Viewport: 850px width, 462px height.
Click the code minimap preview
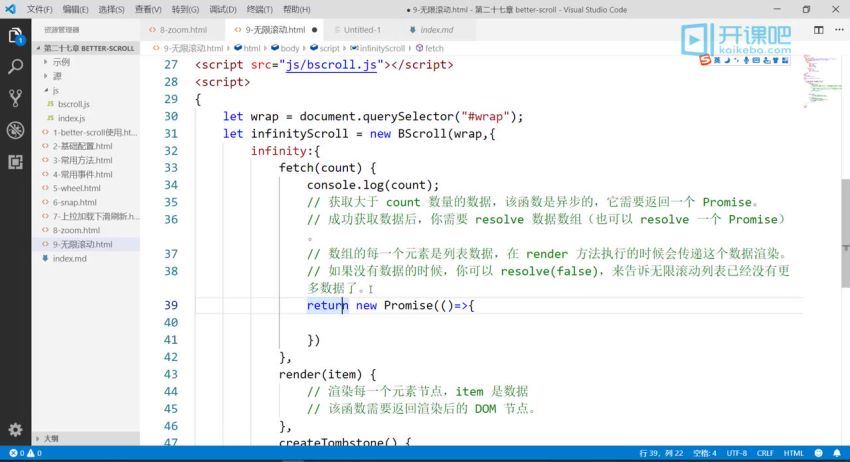point(821,80)
